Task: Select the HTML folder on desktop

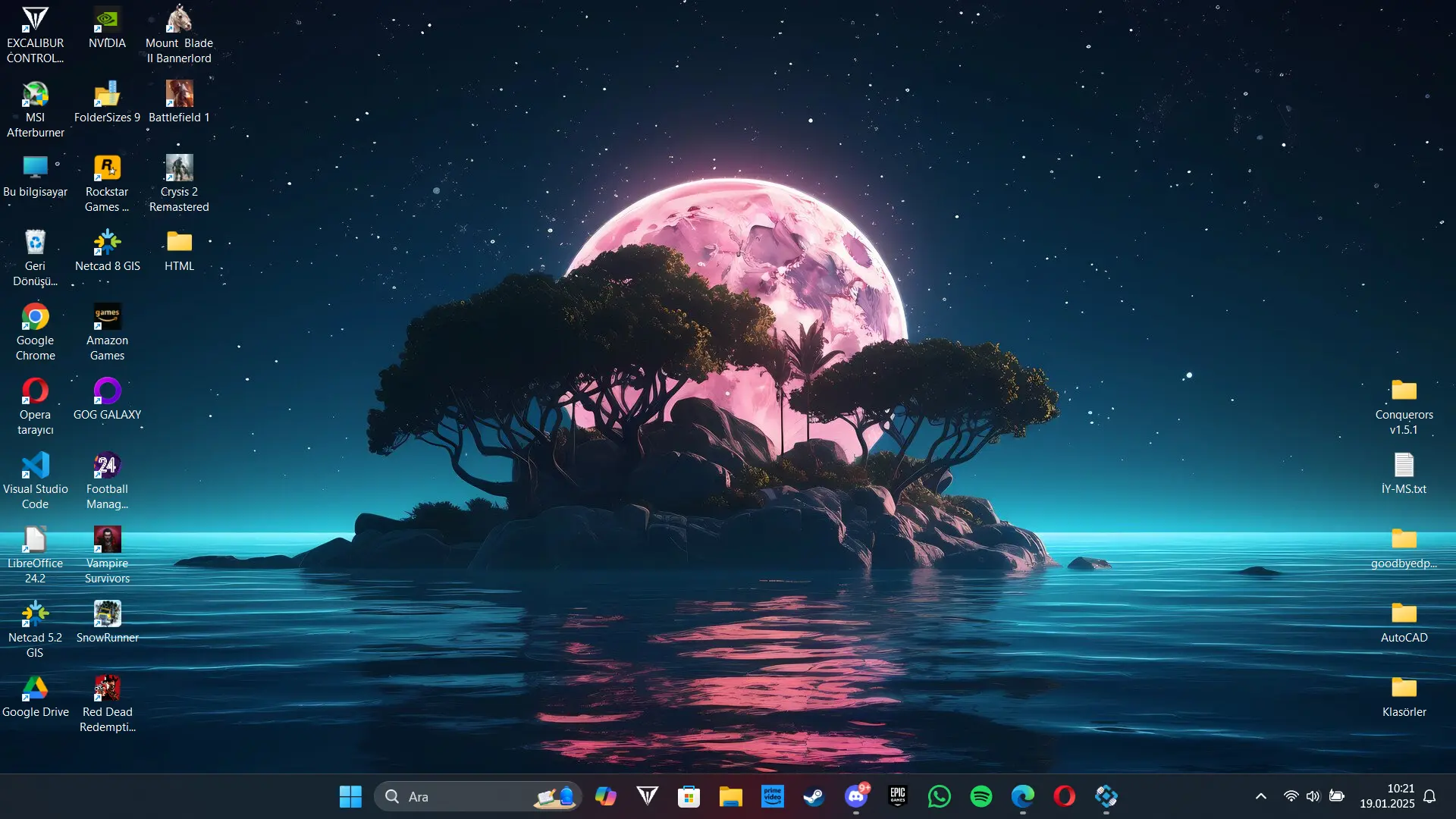Action: tap(179, 251)
